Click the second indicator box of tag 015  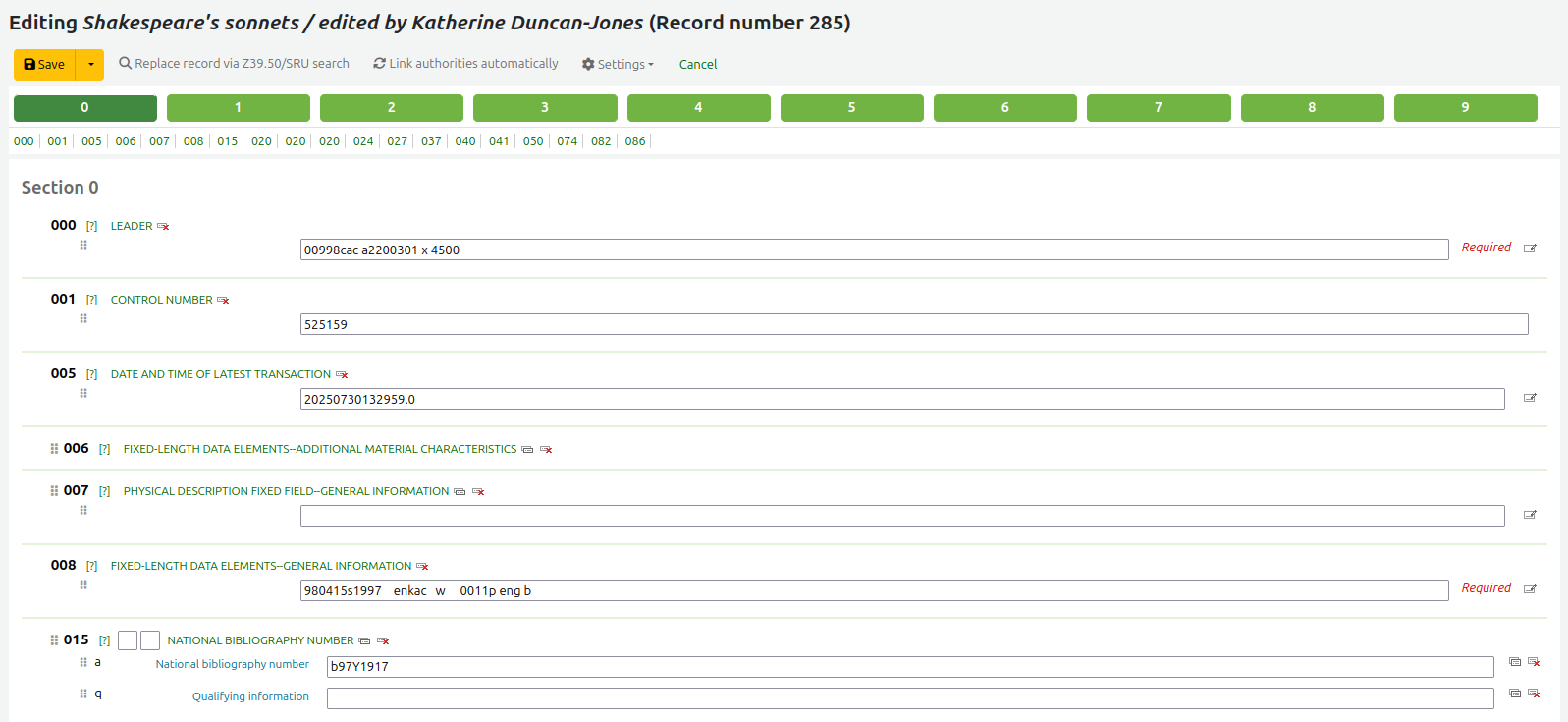[150, 640]
